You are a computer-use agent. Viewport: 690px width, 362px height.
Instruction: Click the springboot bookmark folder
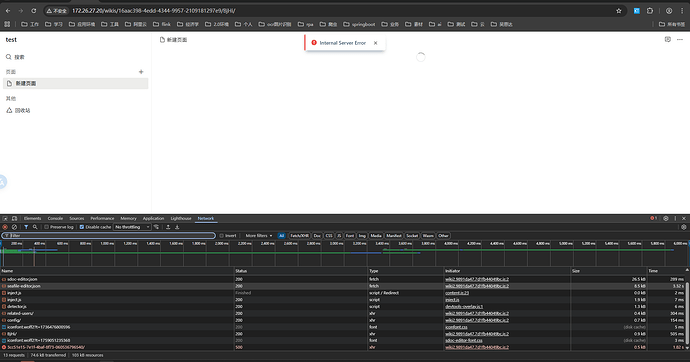click(359, 24)
